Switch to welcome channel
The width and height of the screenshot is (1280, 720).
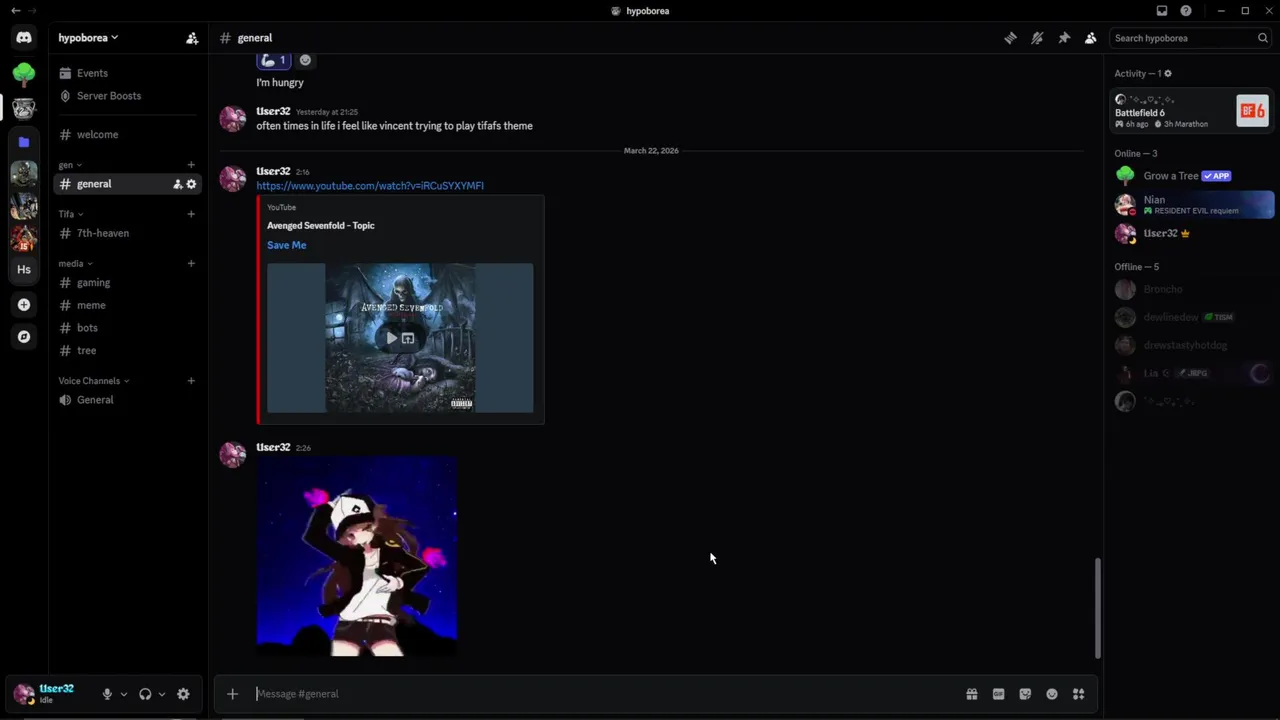pos(127,135)
